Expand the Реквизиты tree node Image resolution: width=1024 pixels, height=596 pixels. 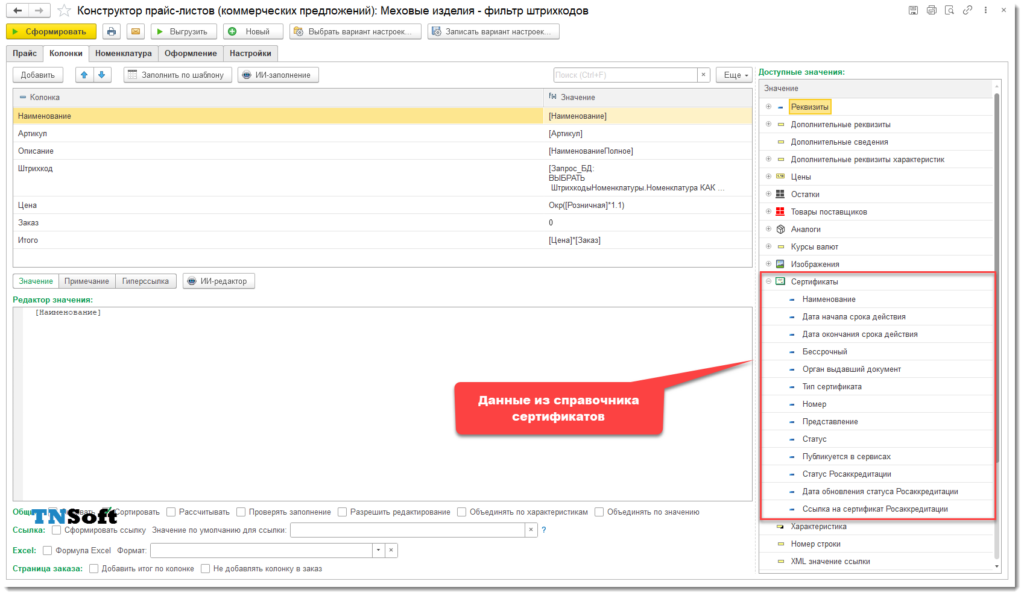pyautogui.click(x=768, y=106)
